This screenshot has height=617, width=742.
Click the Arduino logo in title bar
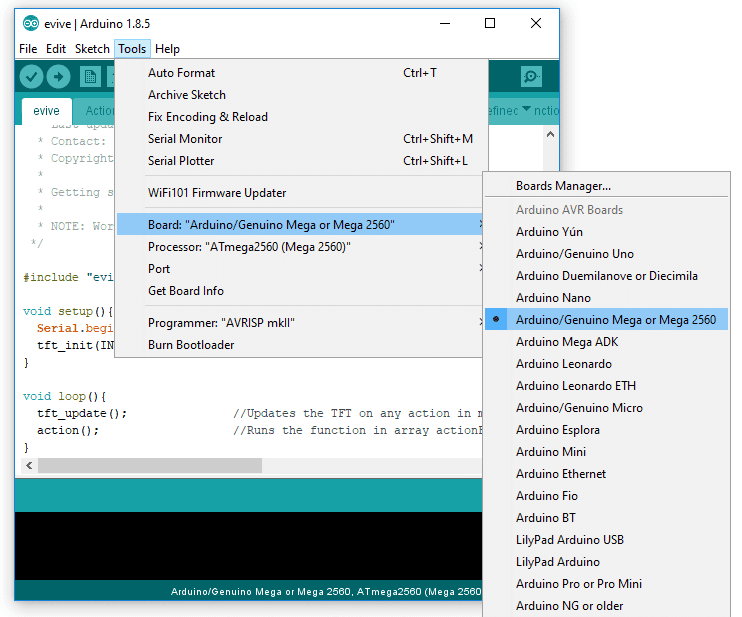(31, 23)
